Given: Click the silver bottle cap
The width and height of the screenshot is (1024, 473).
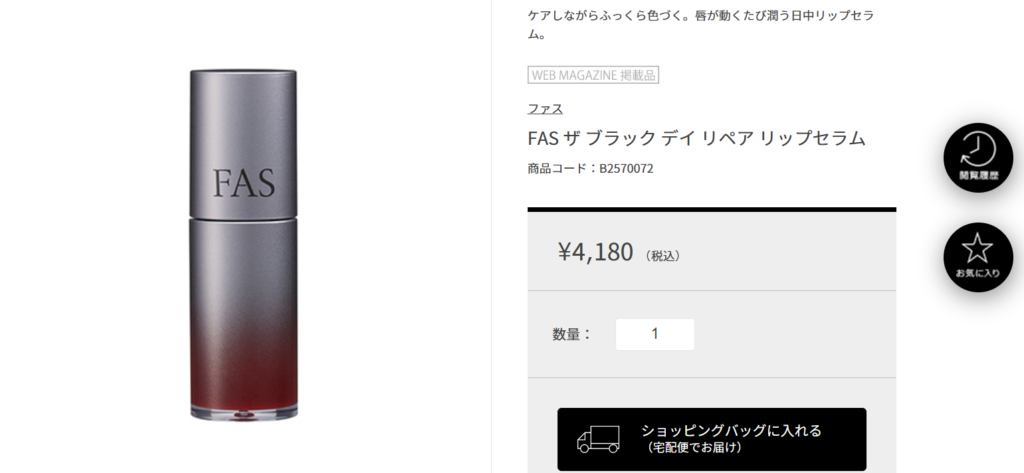Looking at the screenshot, I should pos(244,143).
